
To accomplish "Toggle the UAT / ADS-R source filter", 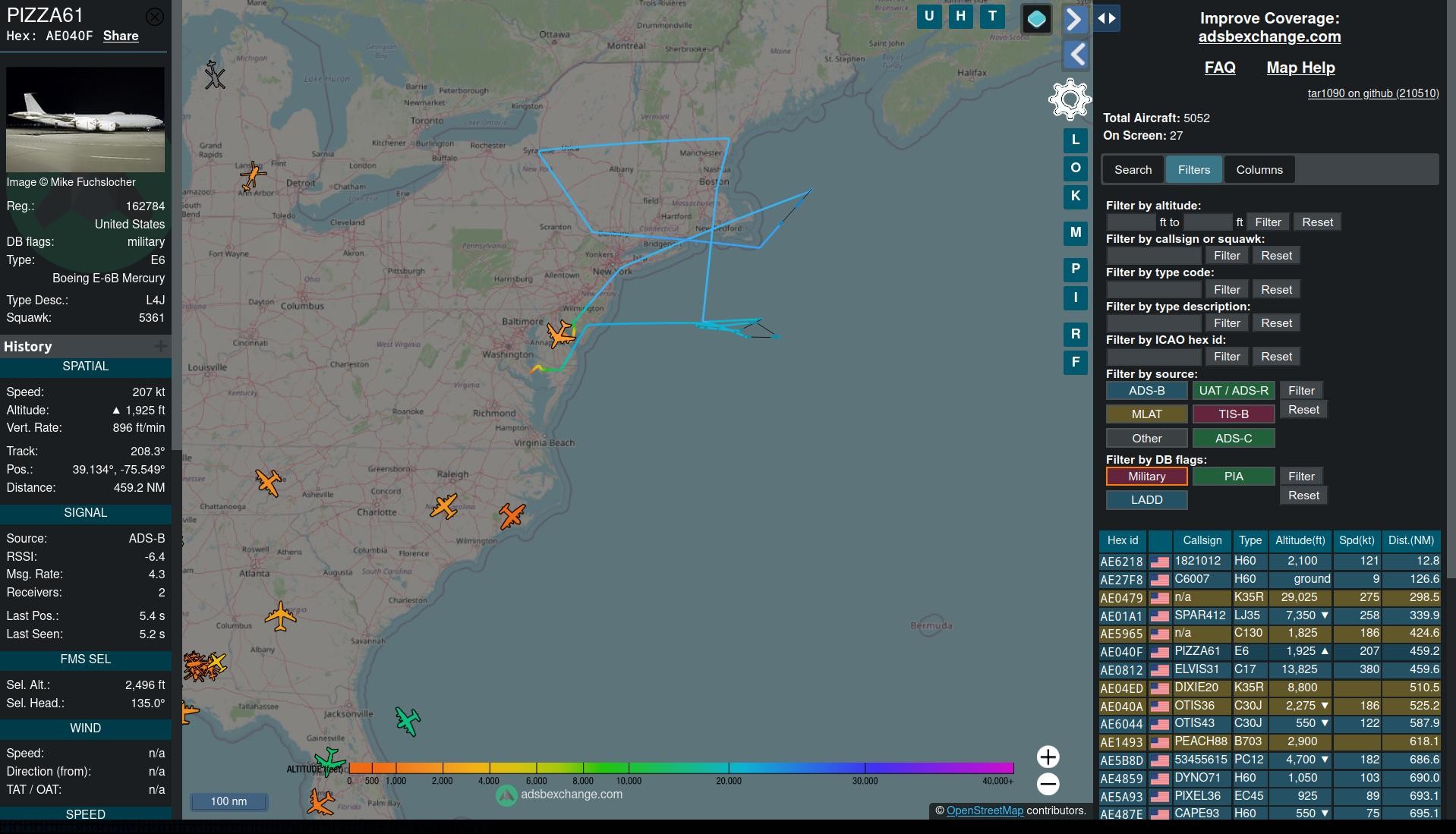I will pyautogui.click(x=1234, y=391).
